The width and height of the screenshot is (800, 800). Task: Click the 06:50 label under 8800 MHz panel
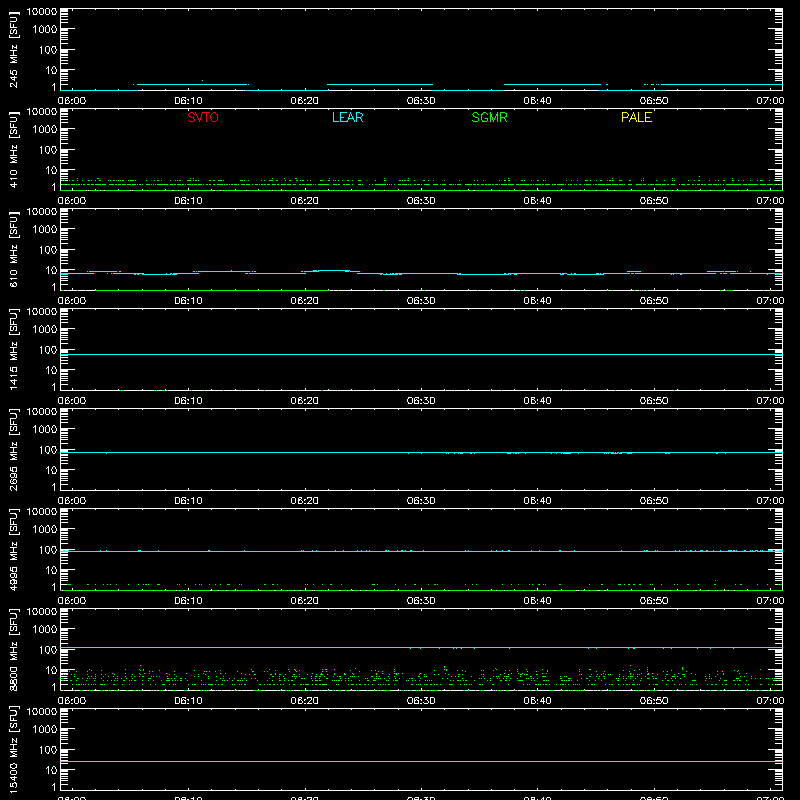click(654, 701)
